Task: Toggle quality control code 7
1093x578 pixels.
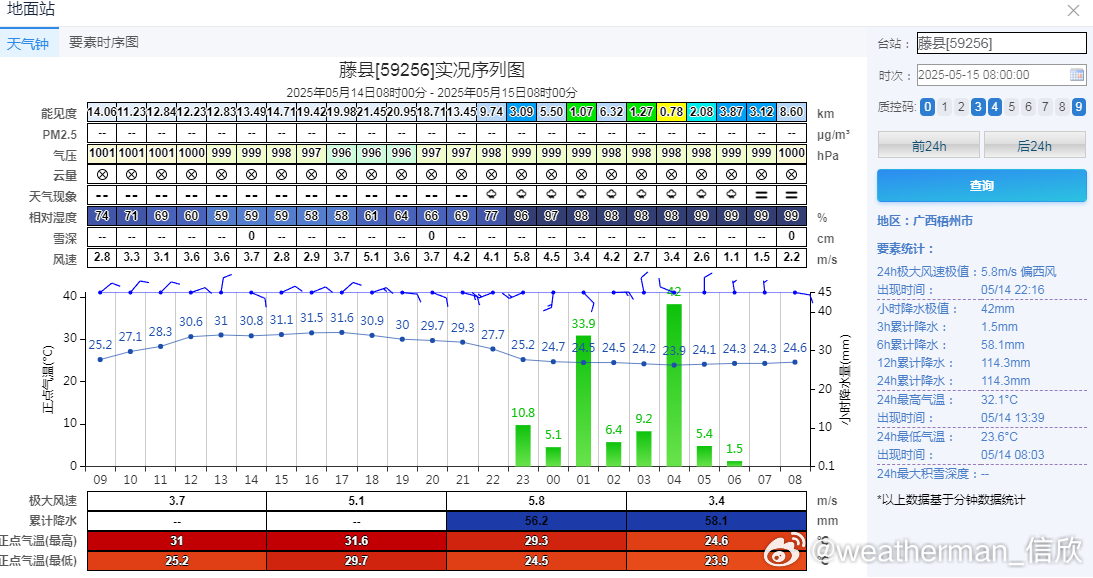Action: (1045, 107)
